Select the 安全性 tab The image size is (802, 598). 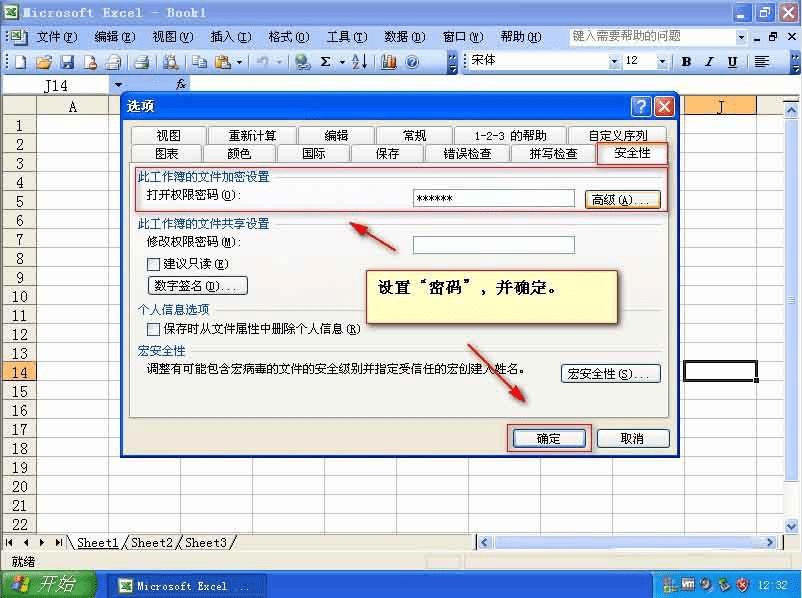(632, 153)
